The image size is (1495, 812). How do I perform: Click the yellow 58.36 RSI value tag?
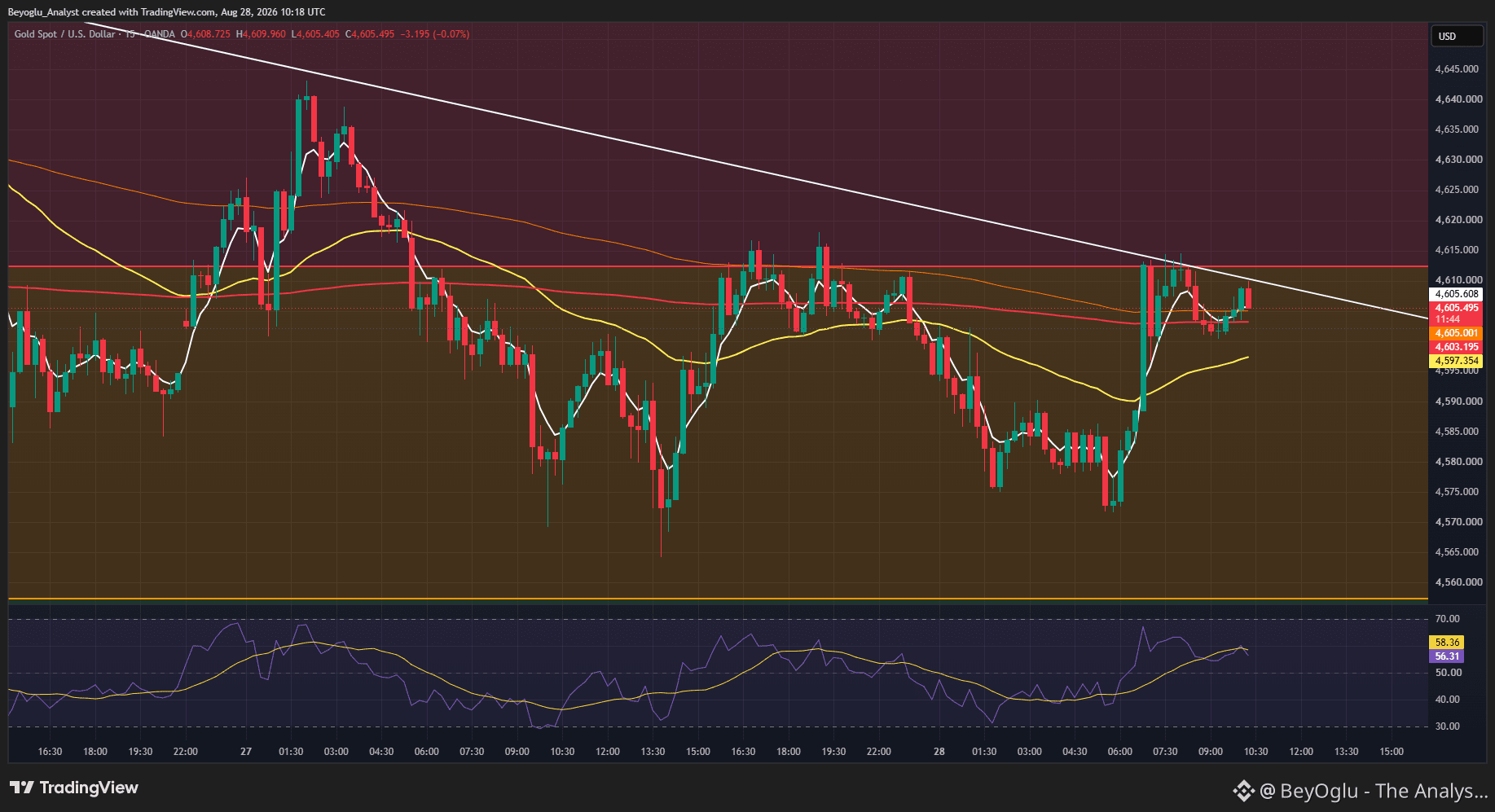tap(1447, 643)
